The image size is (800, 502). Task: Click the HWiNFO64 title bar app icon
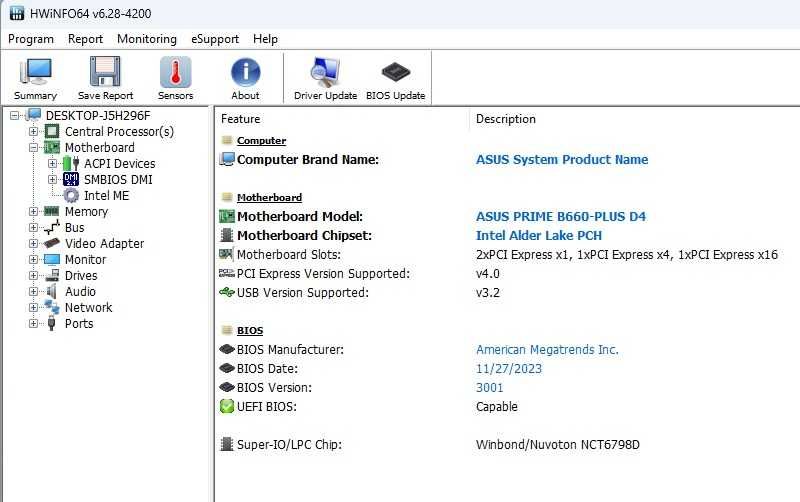click(x=16, y=13)
